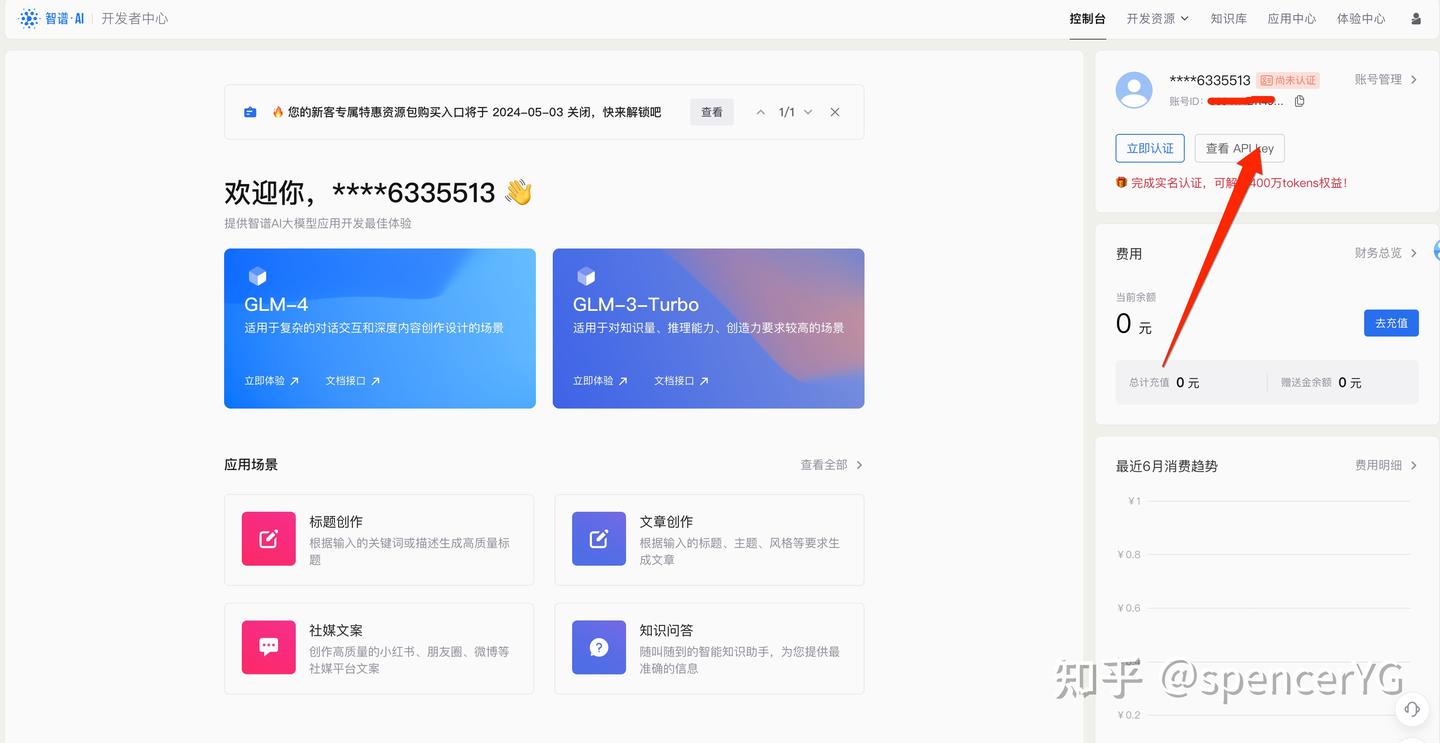Click the 智谱AI logo
The image size is (1440, 743).
pyautogui.click(x=29, y=18)
